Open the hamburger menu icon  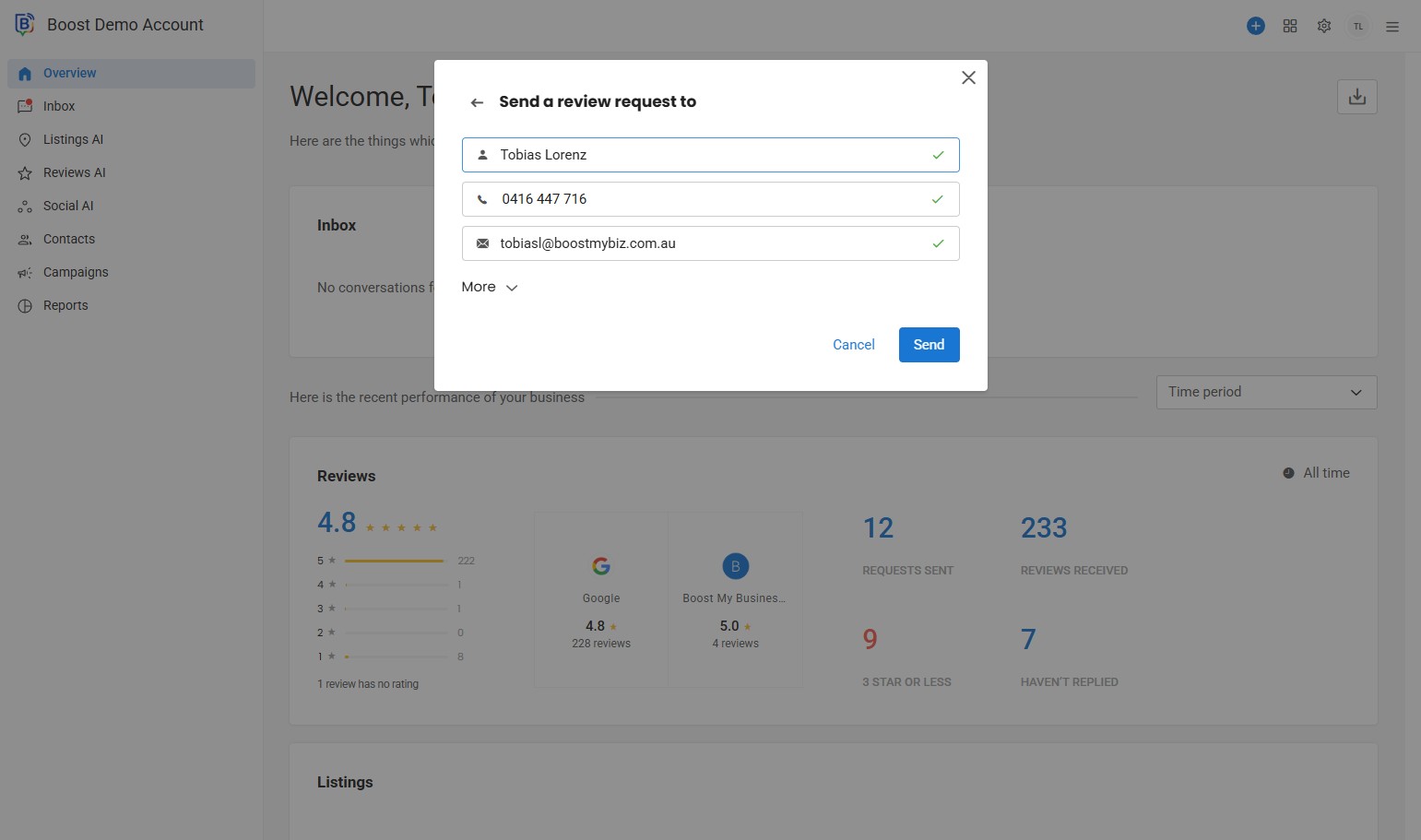(1392, 27)
